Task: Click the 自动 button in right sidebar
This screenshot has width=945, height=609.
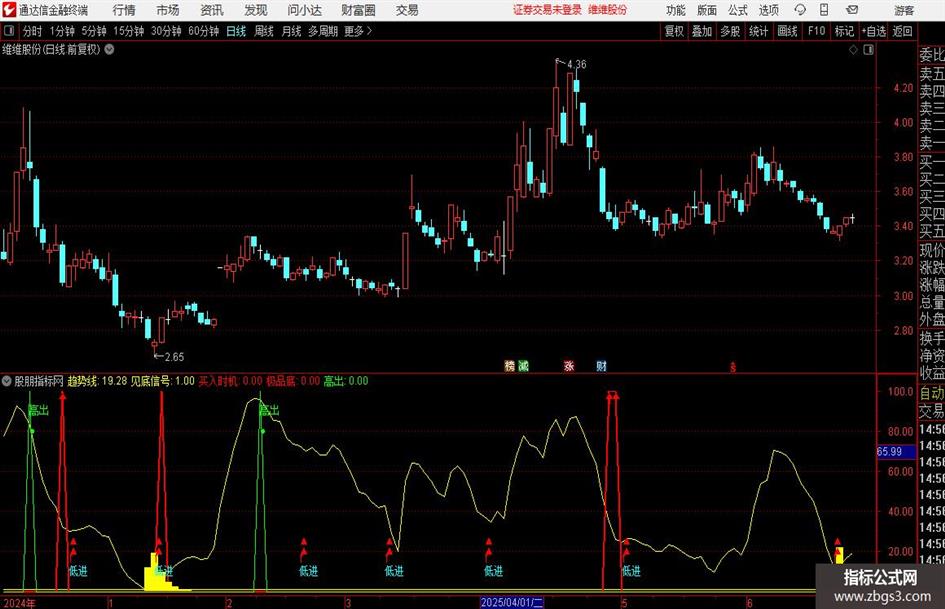Action: (931, 393)
